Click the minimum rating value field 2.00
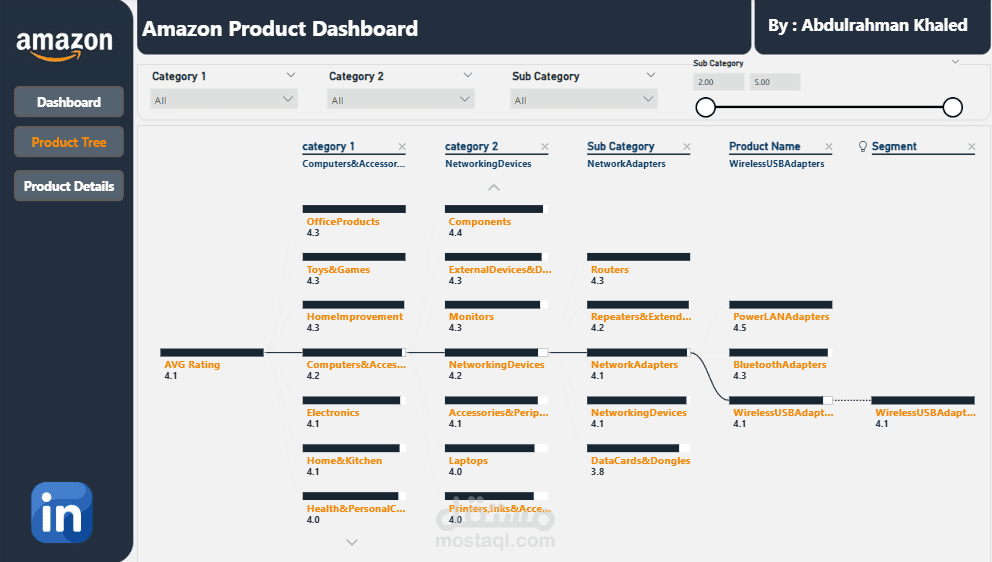Screen dimensions: 992x562 pos(719,82)
